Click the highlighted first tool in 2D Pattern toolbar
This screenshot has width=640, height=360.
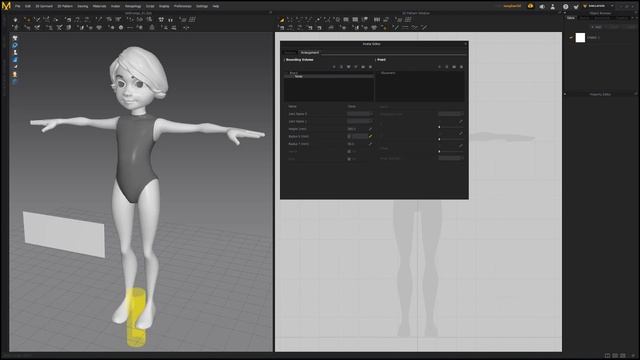coord(282,20)
